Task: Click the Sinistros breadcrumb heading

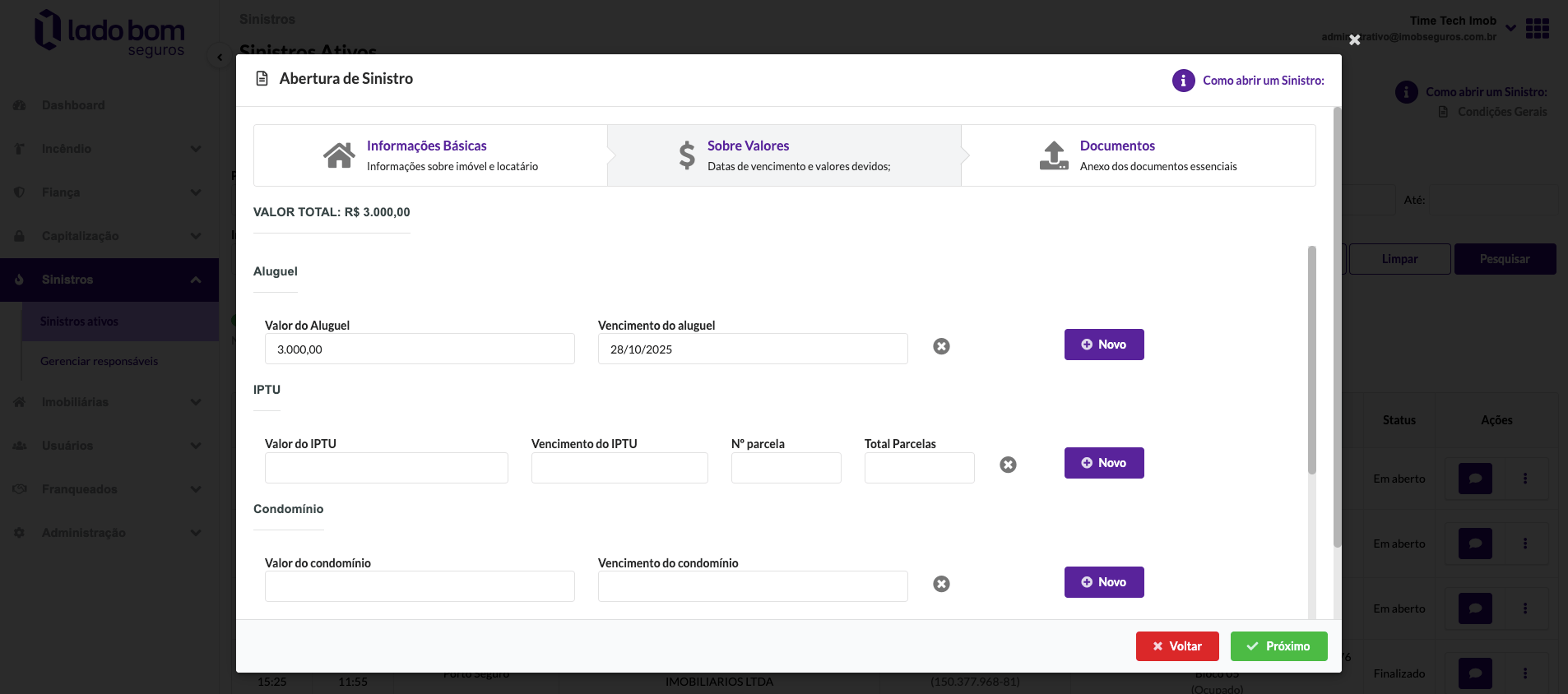Action: point(267,19)
